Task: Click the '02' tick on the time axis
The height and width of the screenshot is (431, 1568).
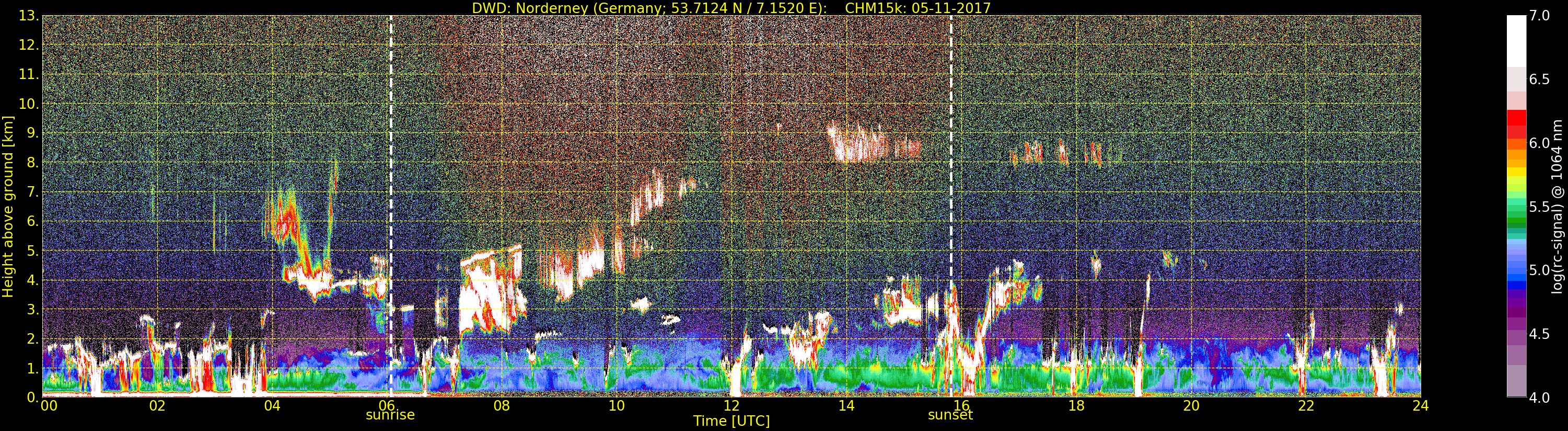Action: pos(157,406)
